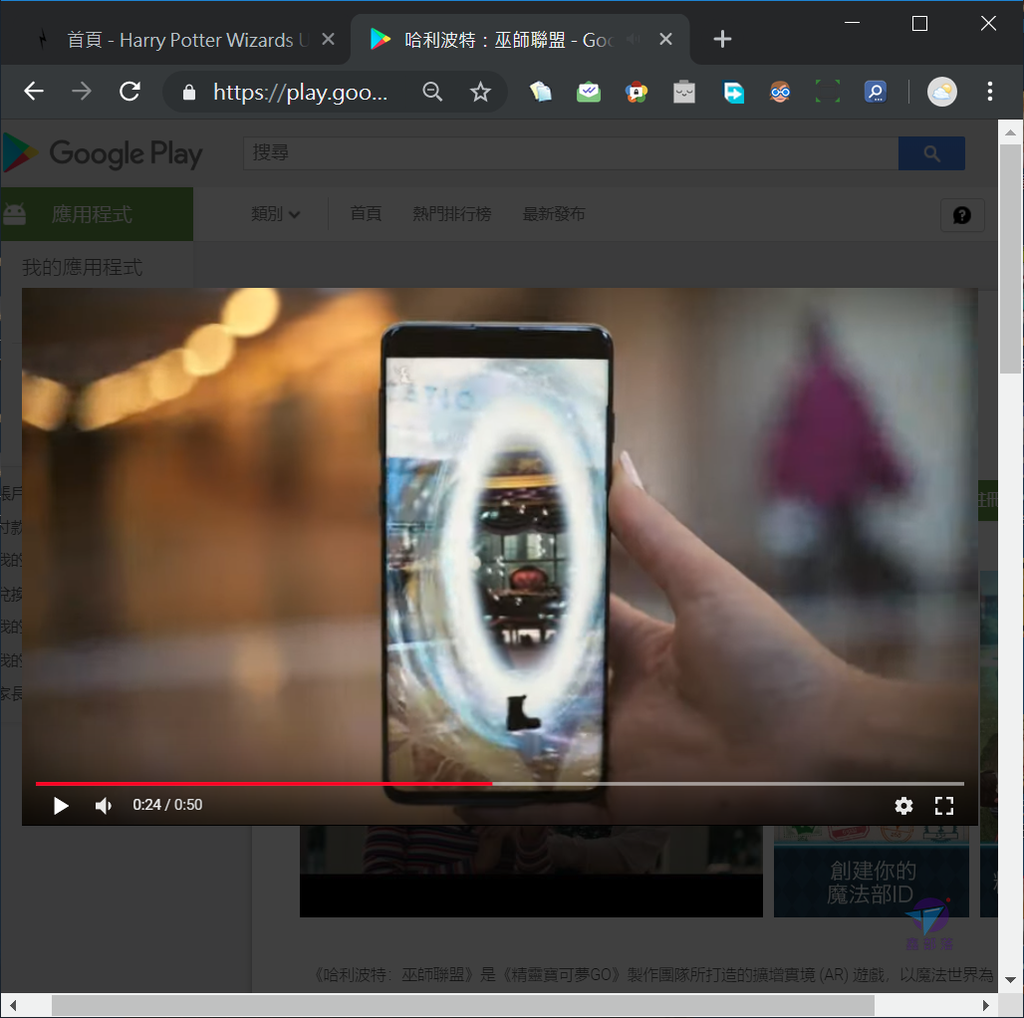Image resolution: width=1024 pixels, height=1018 pixels.
Task: Maximize the Chrome window
Action: click(920, 23)
